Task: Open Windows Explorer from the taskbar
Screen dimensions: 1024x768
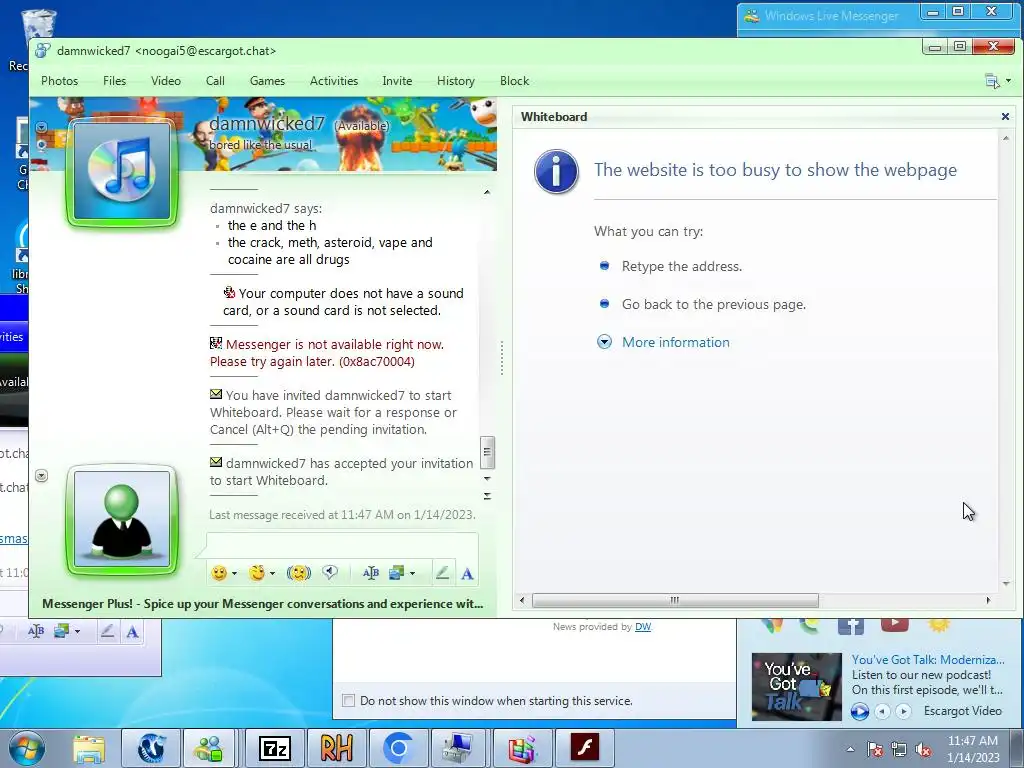Action: [89, 748]
